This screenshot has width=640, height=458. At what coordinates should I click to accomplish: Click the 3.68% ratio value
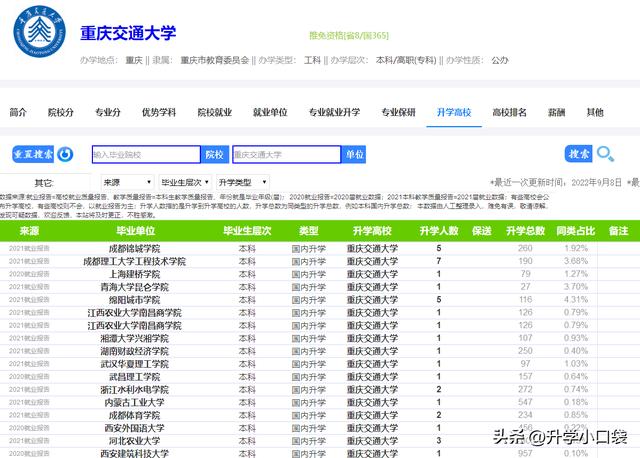coord(576,261)
